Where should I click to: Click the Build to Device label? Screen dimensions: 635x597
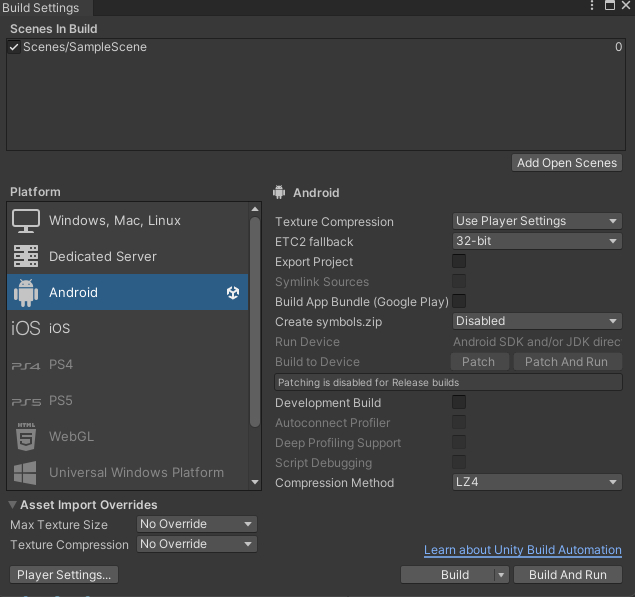point(317,362)
